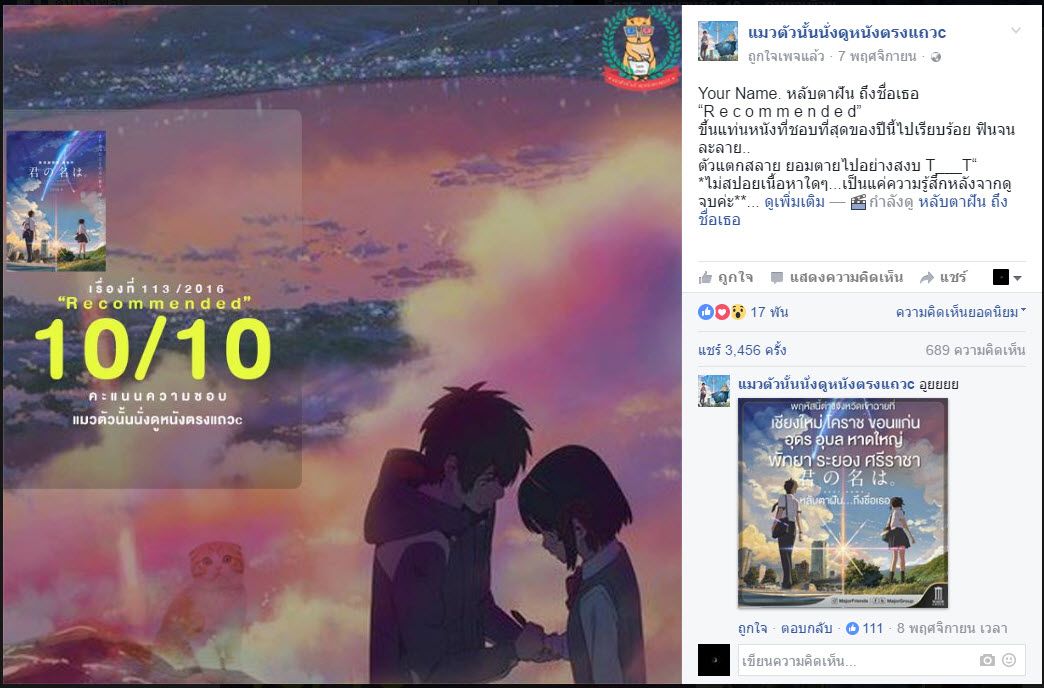Open the แมวตัวนั้นนั่งดูหนังตรงแถวc page name at top
The image size is (1044, 688).
click(x=847, y=33)
